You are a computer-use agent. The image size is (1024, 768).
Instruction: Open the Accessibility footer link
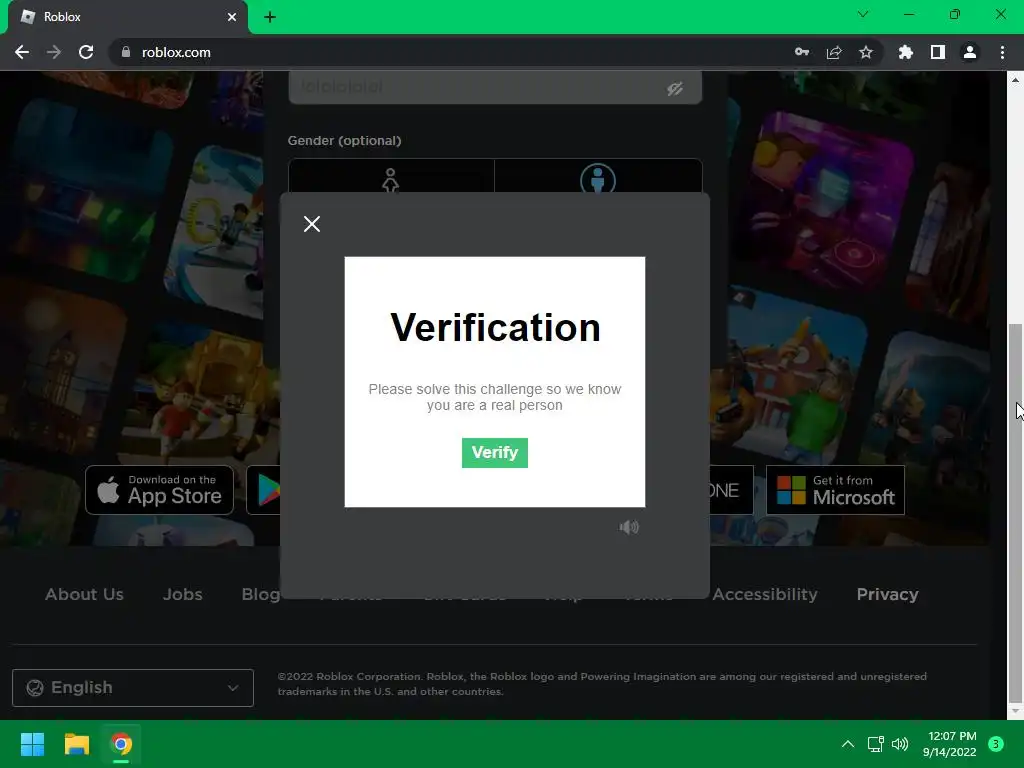[x=765, y=594]
